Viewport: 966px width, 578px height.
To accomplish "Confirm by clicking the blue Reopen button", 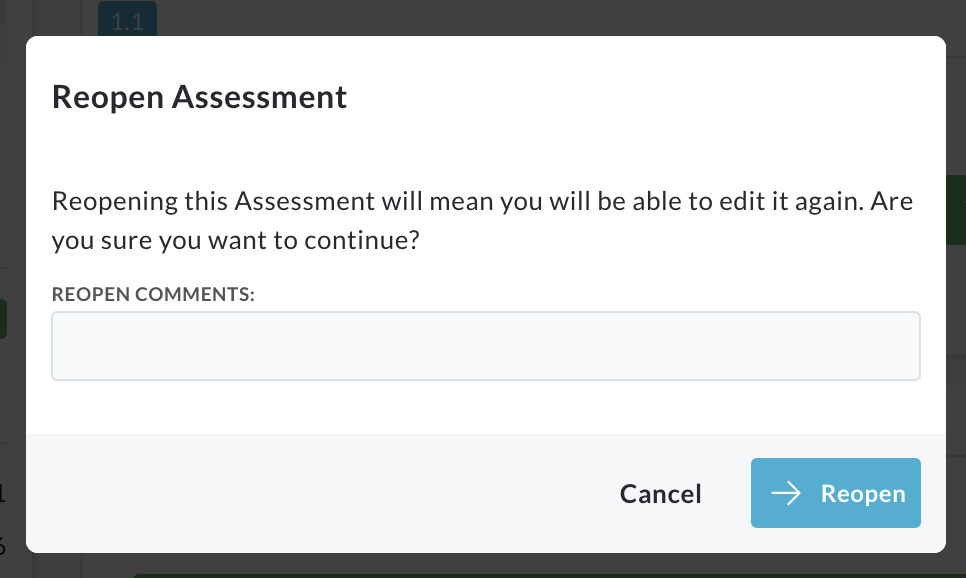I will [x=835, y=493].
